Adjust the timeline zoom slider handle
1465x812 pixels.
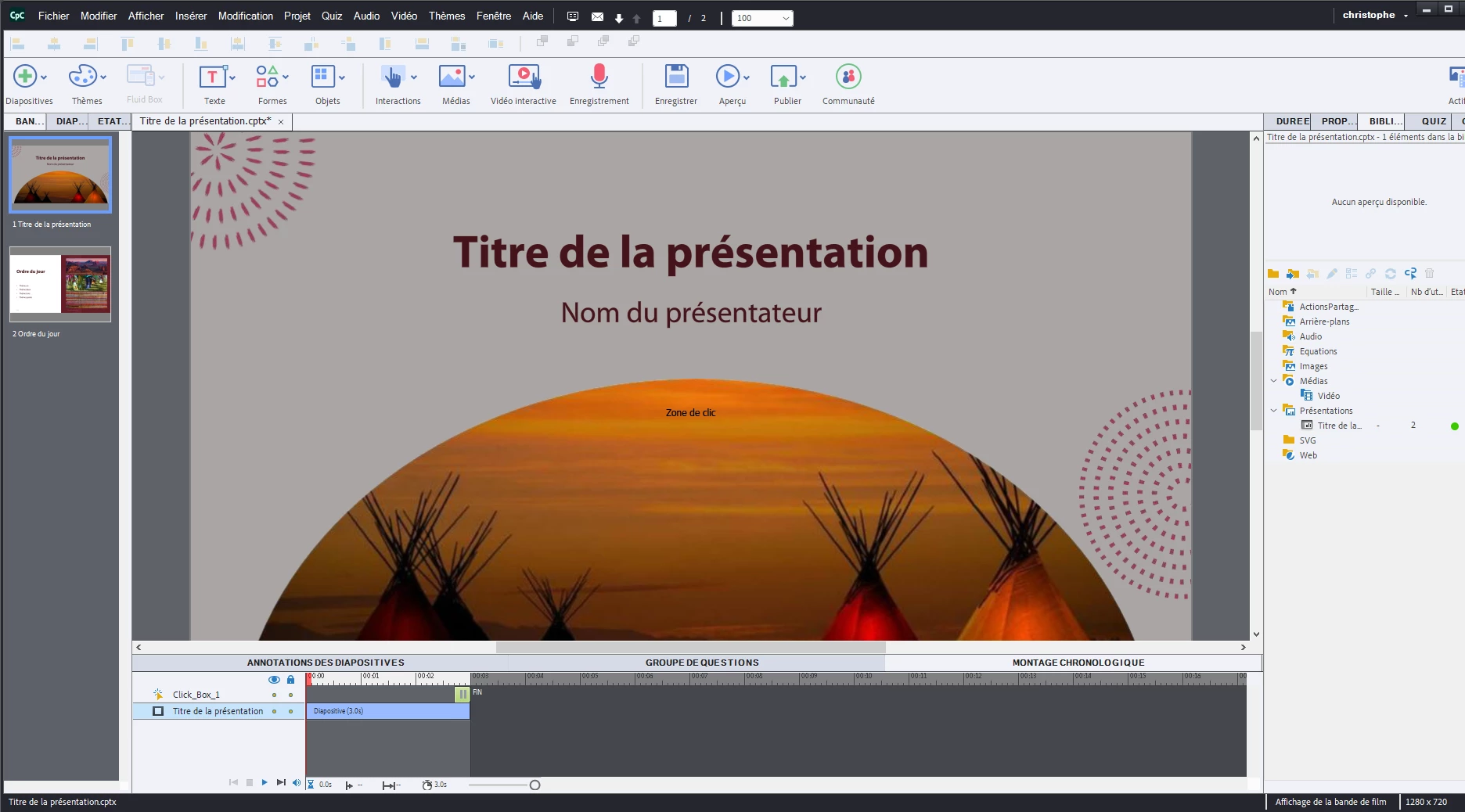coord(535,785)
